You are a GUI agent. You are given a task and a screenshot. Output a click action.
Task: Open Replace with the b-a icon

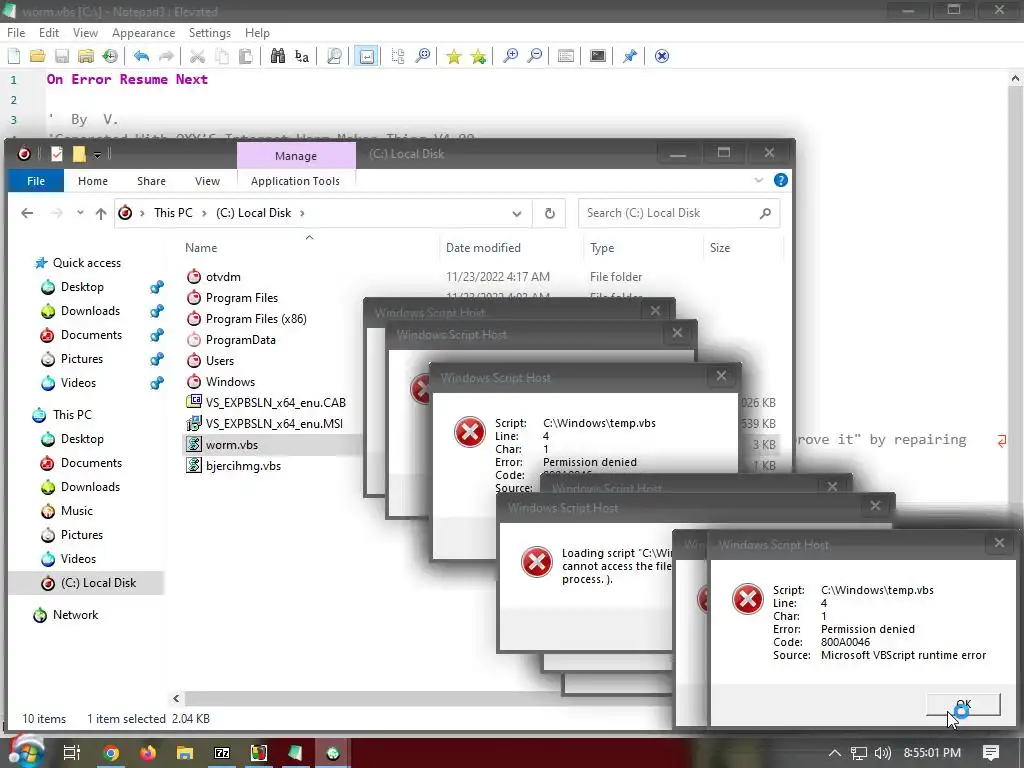(x=302, y=56)
